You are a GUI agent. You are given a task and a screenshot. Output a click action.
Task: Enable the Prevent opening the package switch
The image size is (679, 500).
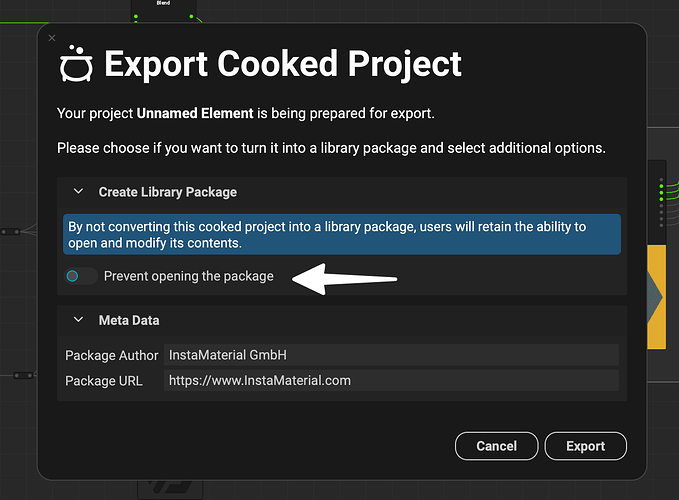coord(80,276)
